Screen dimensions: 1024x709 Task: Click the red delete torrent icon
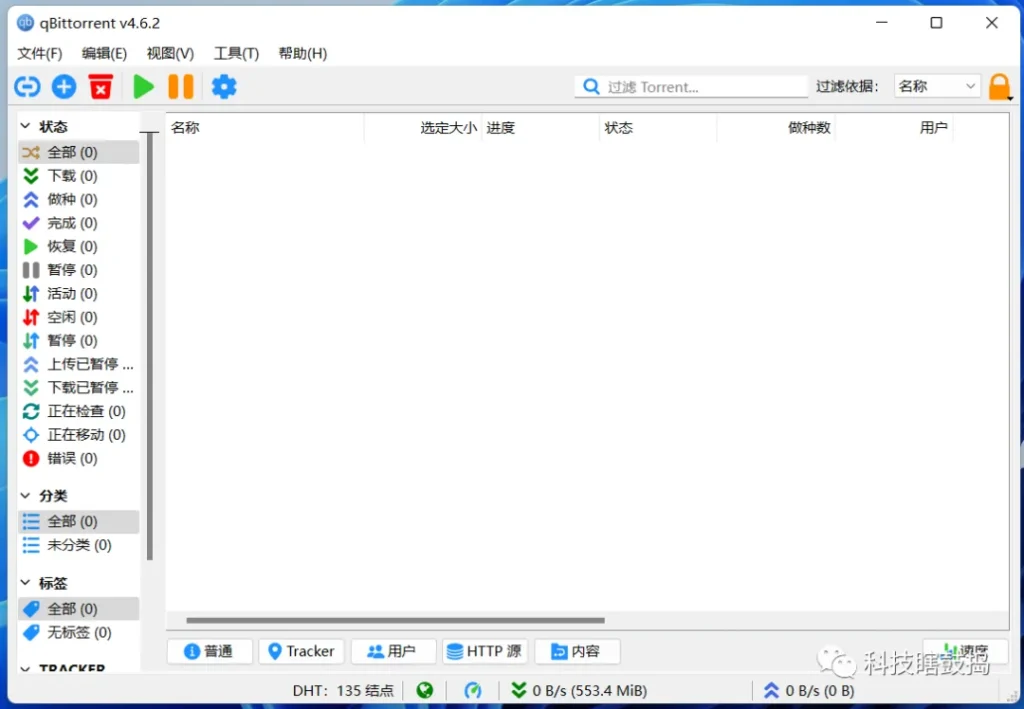(x=101, y=86)
